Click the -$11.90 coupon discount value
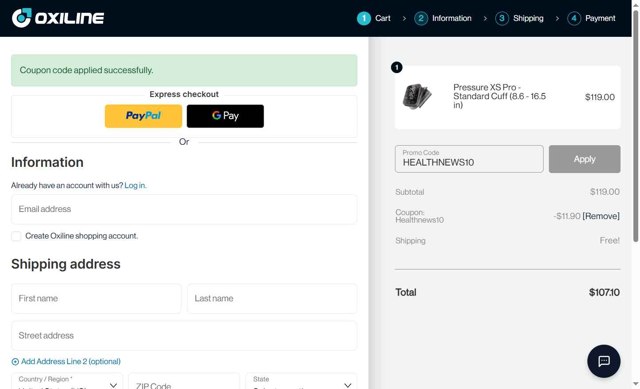The width and height of the screenshot is (640, 389). coord(567,216)
